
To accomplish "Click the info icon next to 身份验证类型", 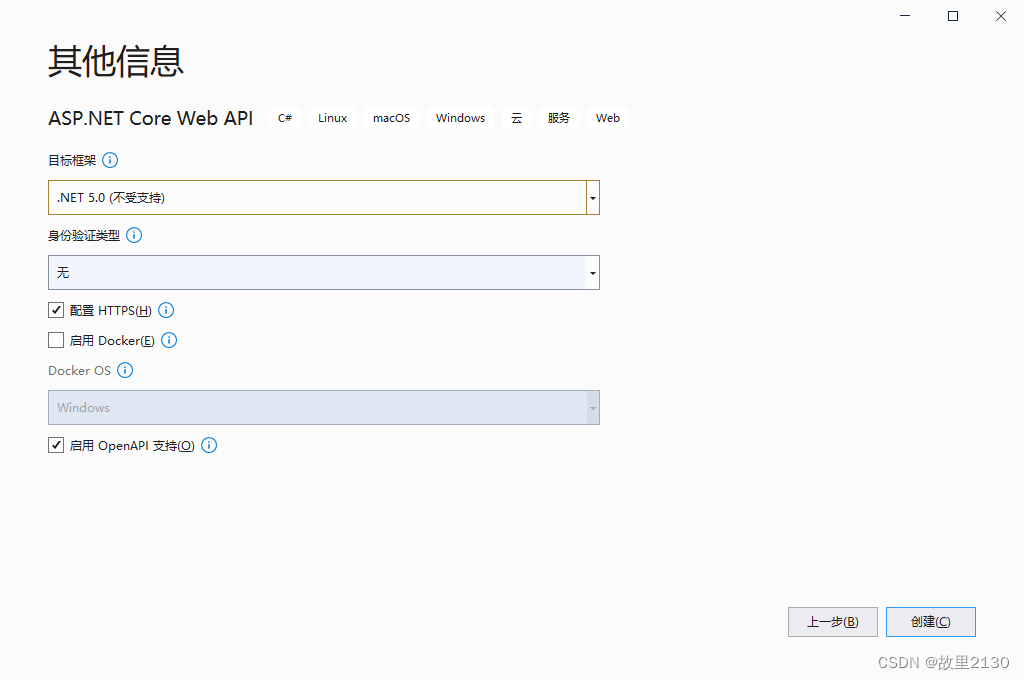I will pyautogui.click(x=134, y=235).
